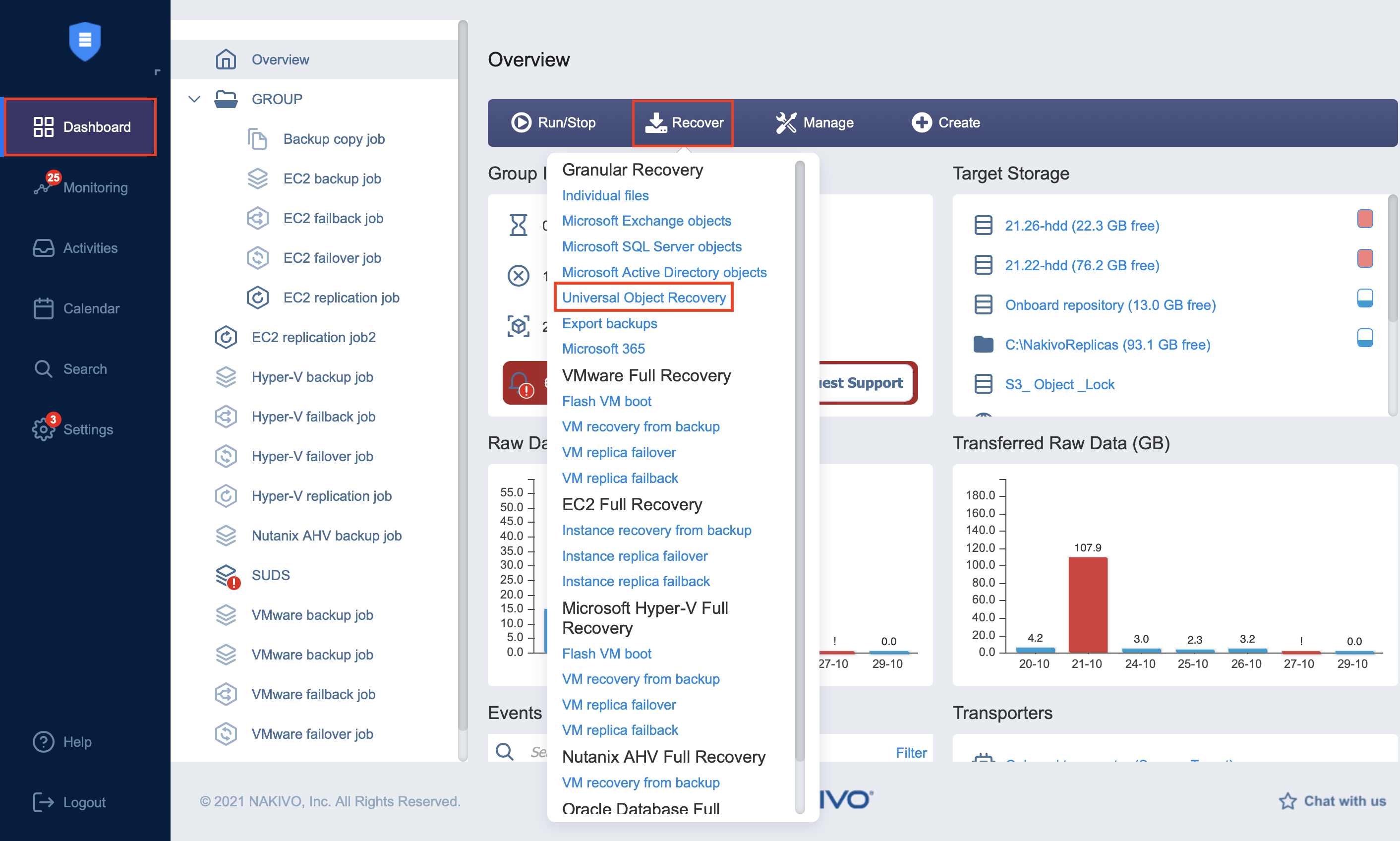Click the Hyper-V backup job icon

tap(226, 377)
